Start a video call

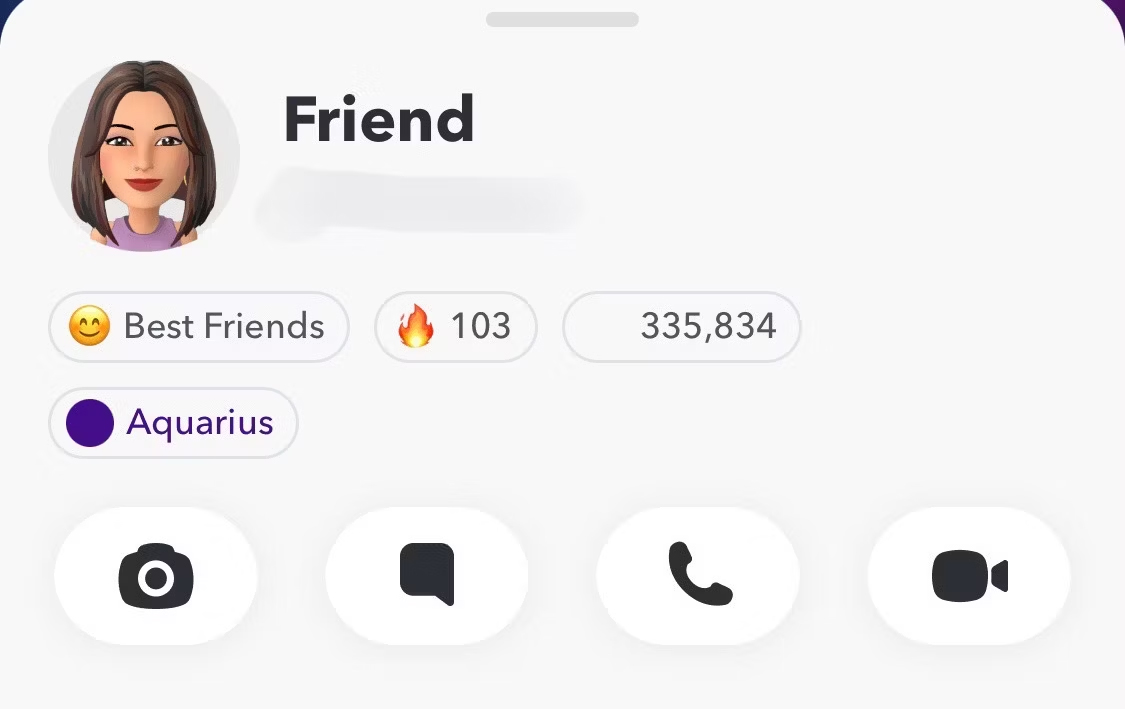[969, 576]
